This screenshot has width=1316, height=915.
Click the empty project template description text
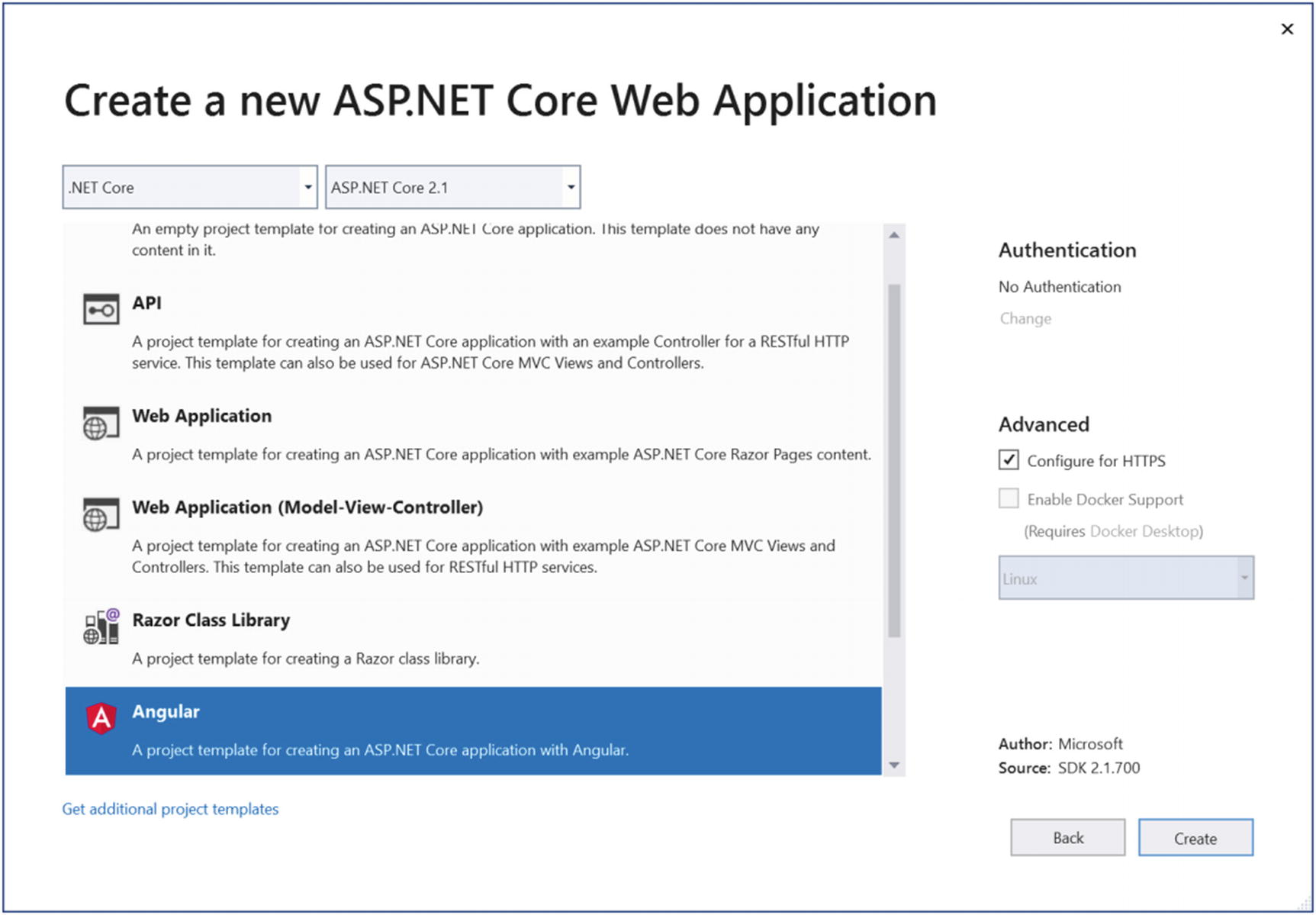coord(475,239)
